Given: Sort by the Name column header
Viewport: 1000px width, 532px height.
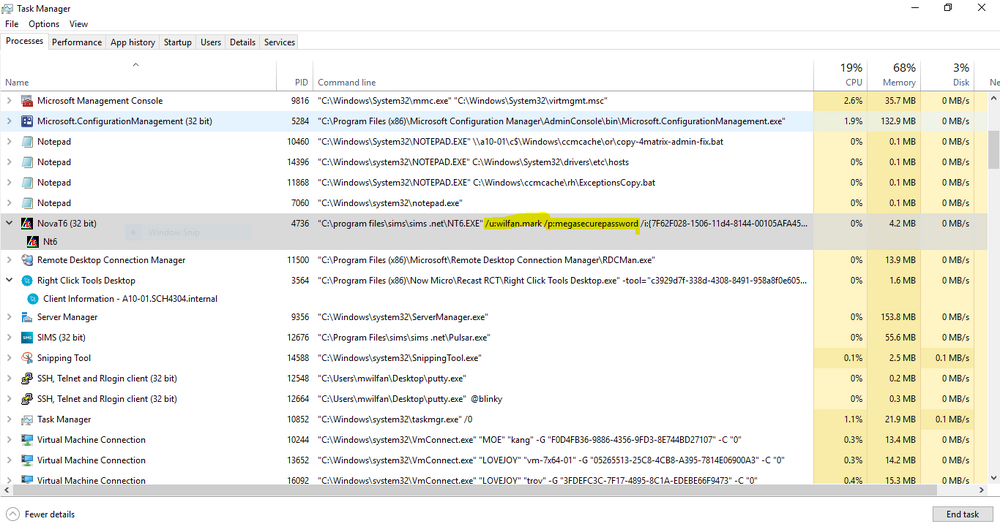Looking at the screenshot, I should pyautogui.click(x=138, y=75).
